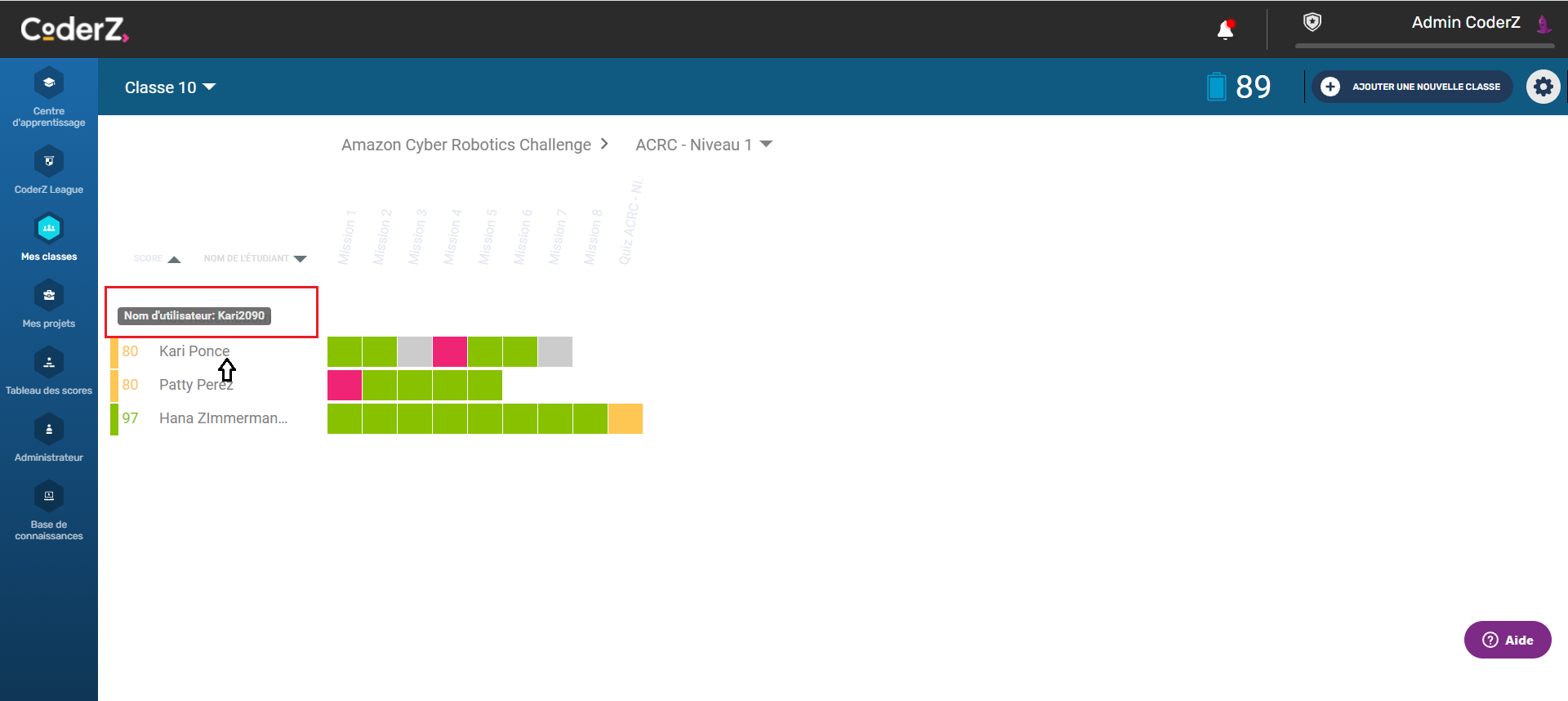Expand the Classe 10 dropdown
This screenshot has width=1568, height=701.
[x=170, y=87]
